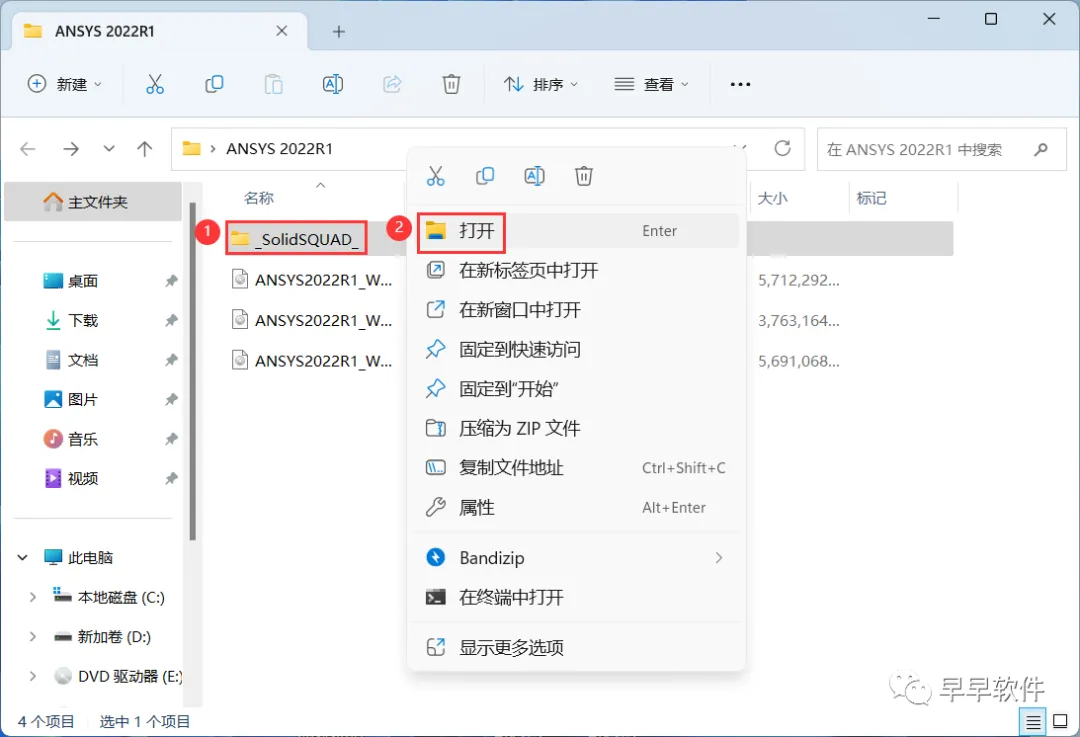Expand the DVD 驱动器 (E:) node
1080x737 pixels.
[x=32, y=676]
